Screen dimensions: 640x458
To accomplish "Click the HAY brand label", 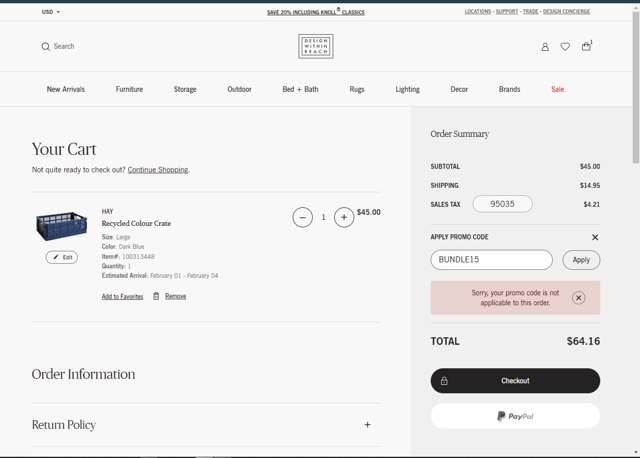I will (107, 211).
